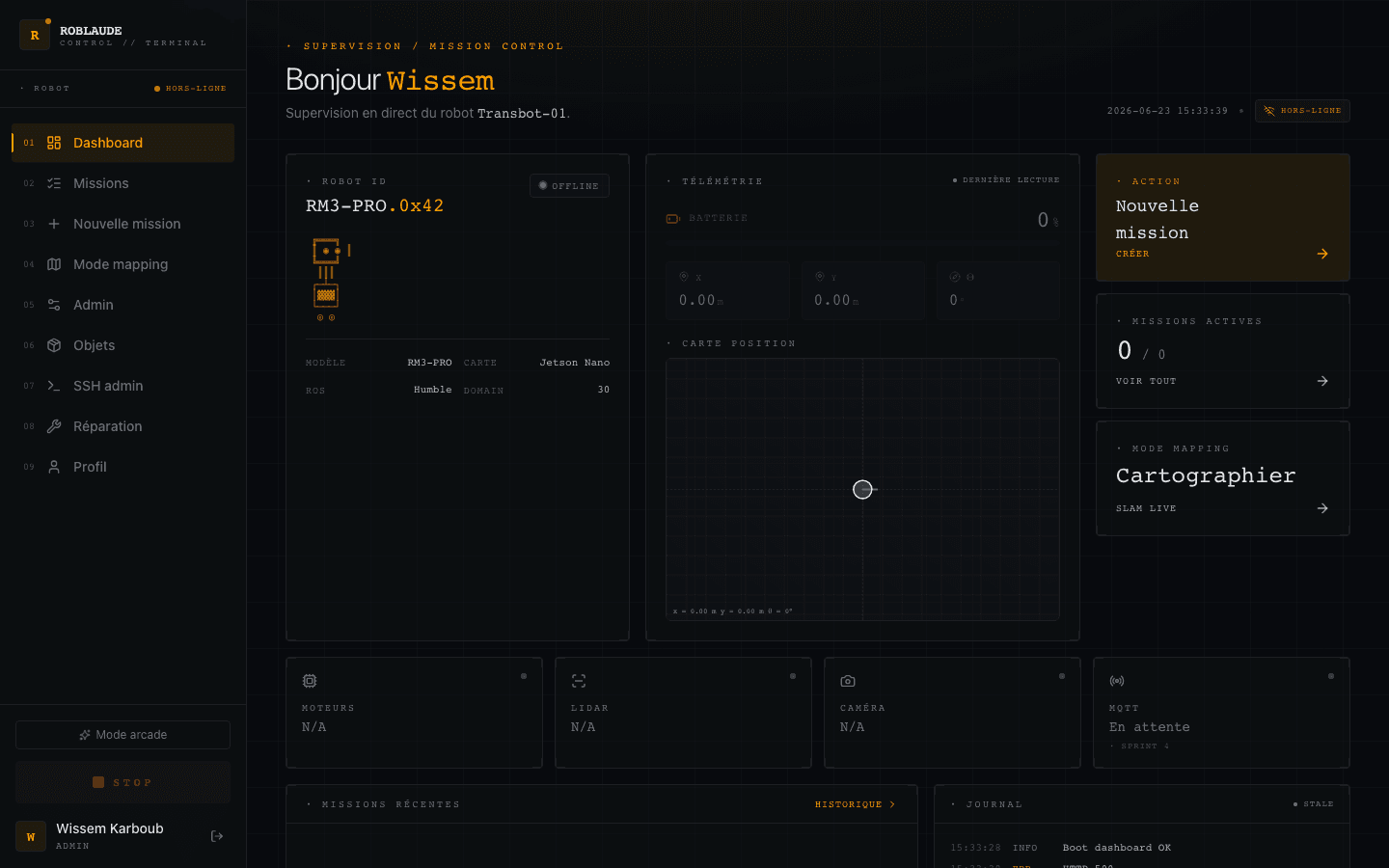Click the X position value tile
The height and width of the screenshot is (868, 1389).
point(728,290)
